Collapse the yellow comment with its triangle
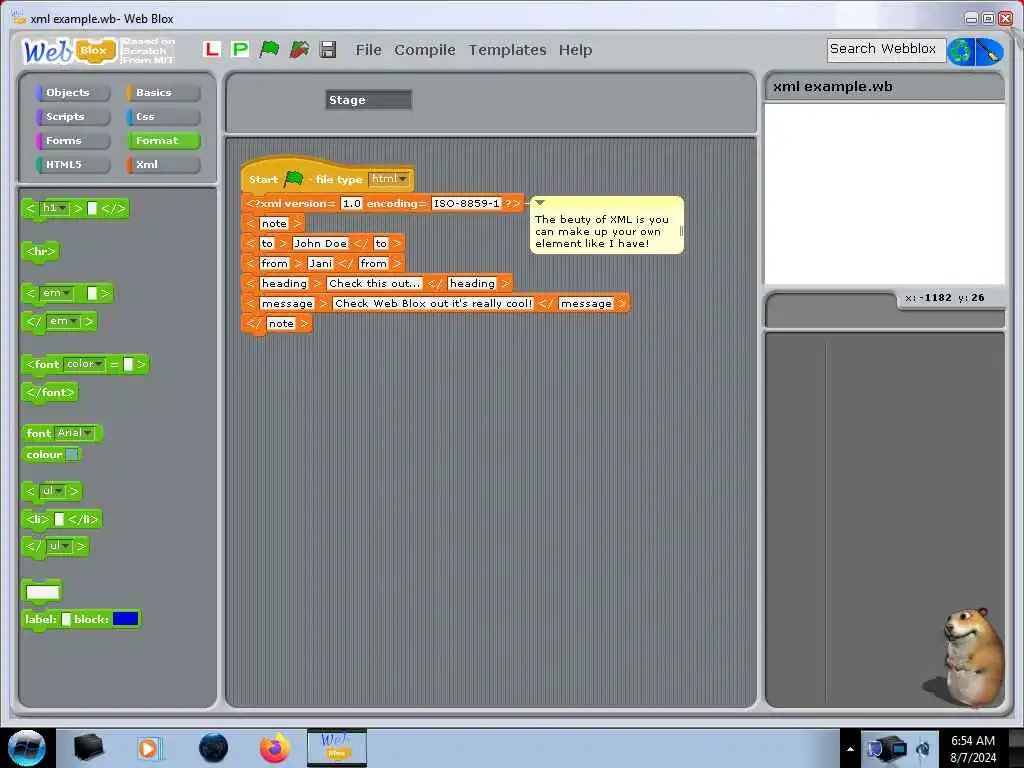Viewport: 1024px width, 768px height. pos(539,203)
